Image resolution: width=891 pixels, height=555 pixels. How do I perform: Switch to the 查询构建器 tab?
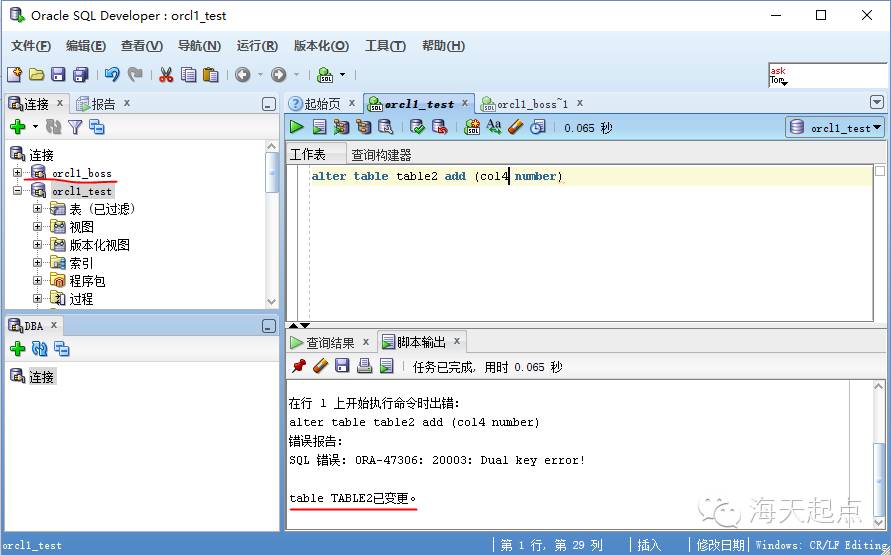click(x=381, y=155)
